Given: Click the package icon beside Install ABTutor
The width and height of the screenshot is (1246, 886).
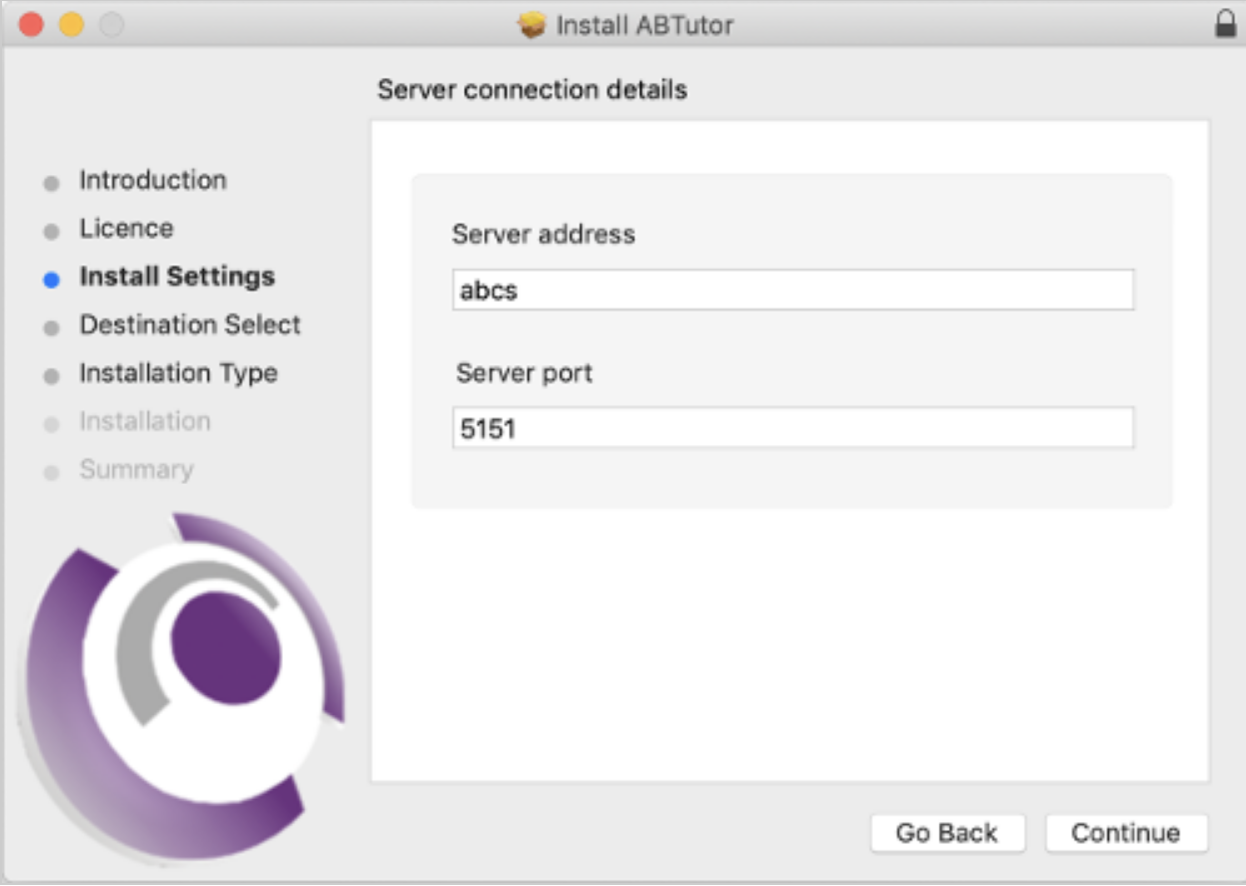Looking at the screenshot, I should coord(532,25).
